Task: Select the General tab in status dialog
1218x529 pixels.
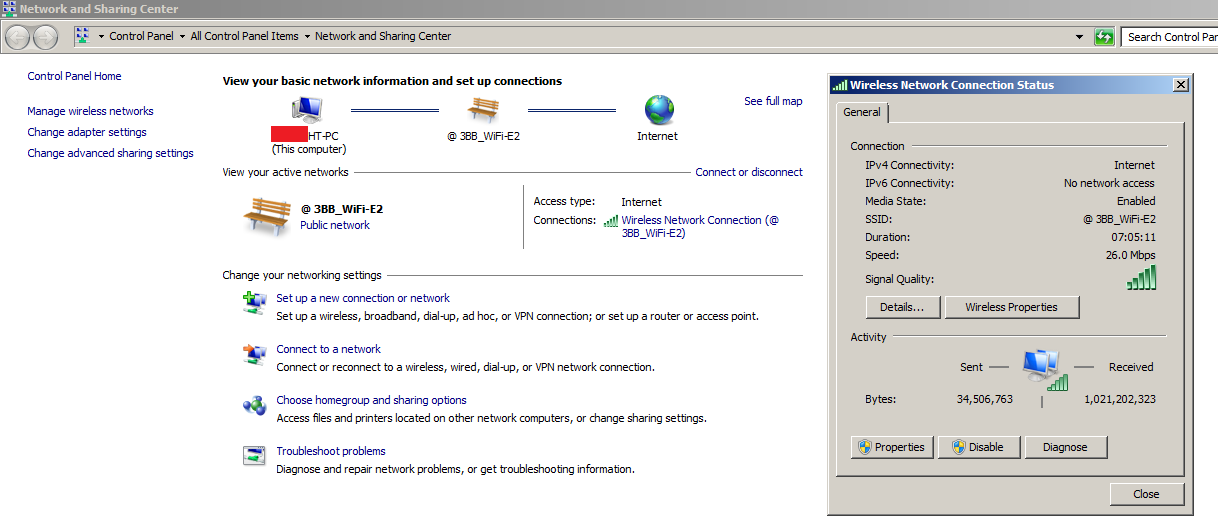Action: (862, 112)
